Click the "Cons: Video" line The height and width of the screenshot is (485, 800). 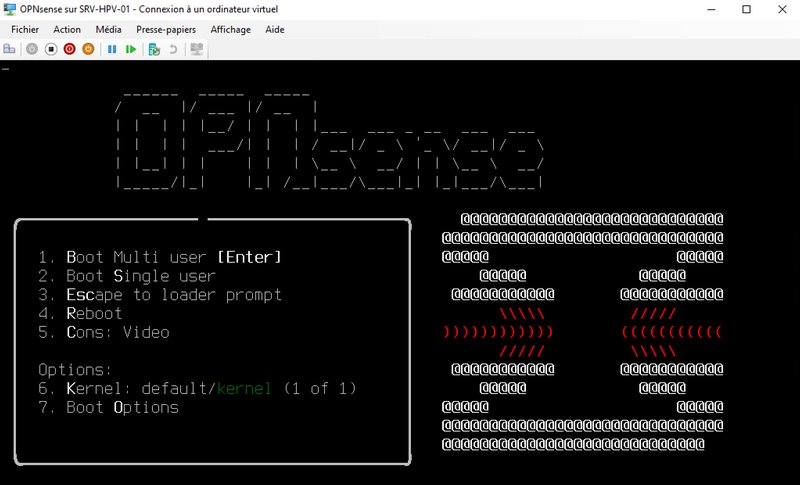tap(104, 333)
